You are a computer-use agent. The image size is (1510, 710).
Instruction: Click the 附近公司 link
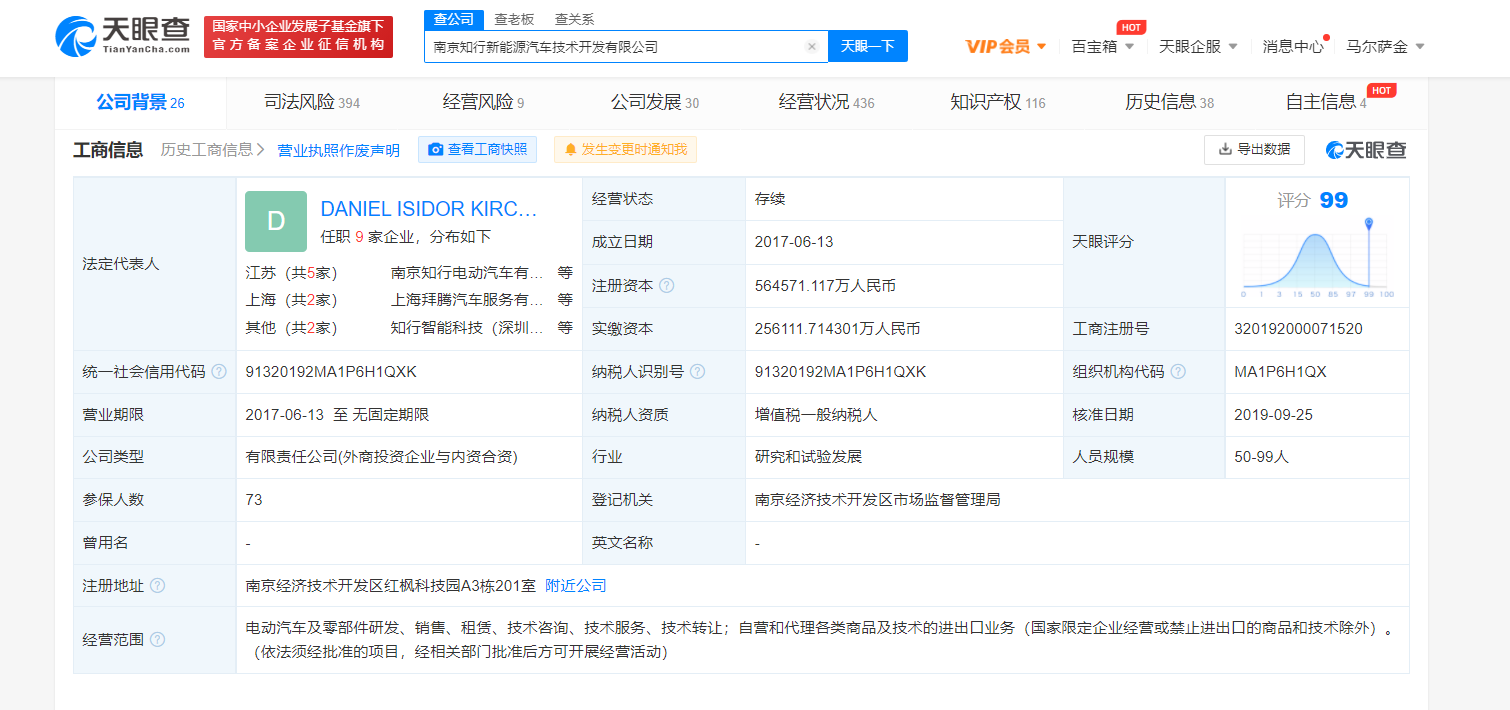click(x=576, y=586)
